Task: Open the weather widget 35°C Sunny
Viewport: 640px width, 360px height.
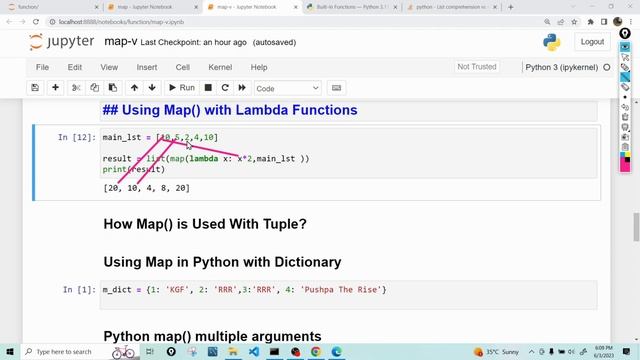Action: coord(496,352)
